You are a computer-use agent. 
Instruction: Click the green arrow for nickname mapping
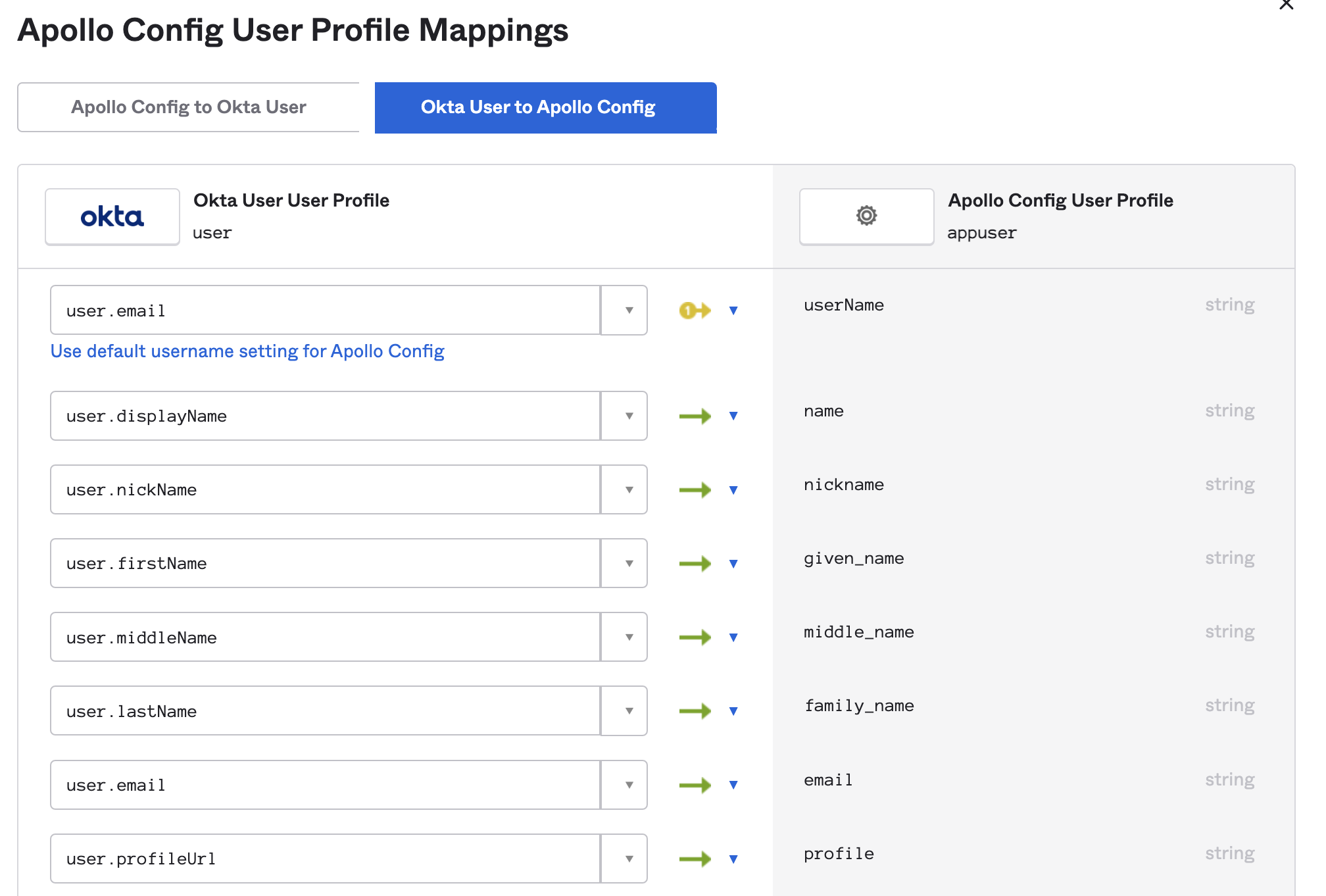695,489
